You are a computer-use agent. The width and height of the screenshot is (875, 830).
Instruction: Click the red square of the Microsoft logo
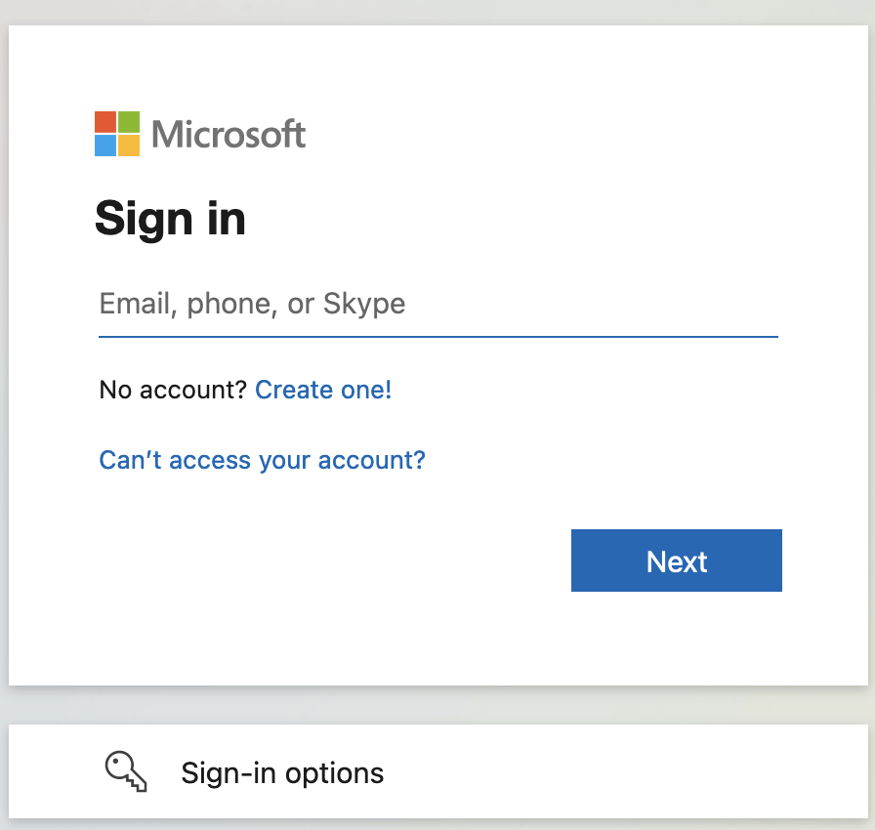105,122
